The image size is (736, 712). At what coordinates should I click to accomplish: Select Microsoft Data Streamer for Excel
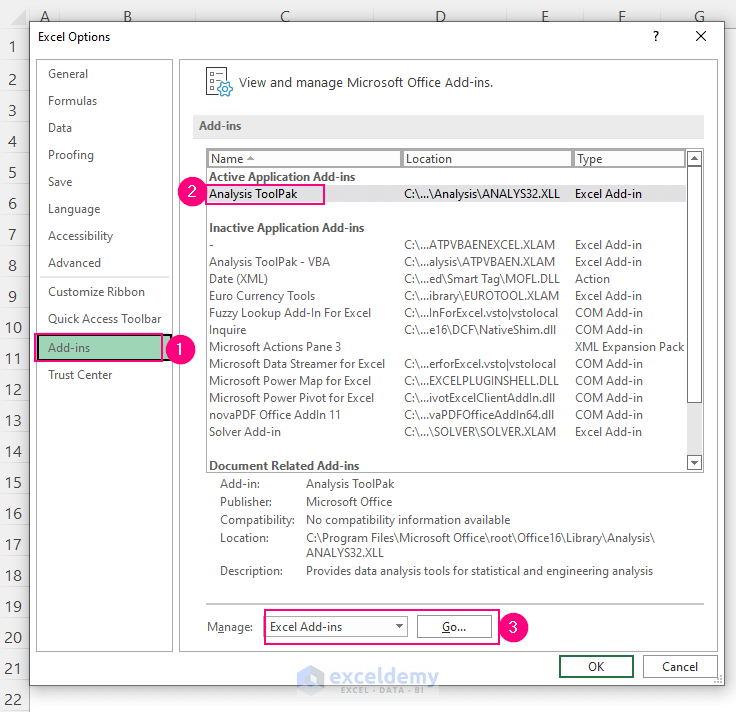coord(297,364)
